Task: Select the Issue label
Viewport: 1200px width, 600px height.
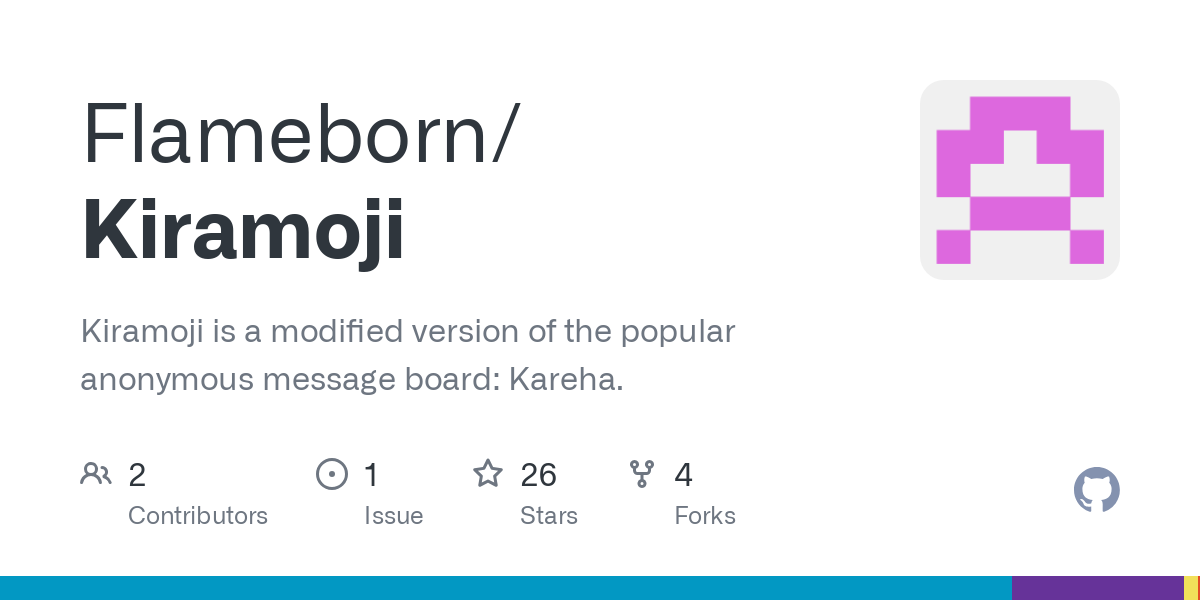Action: point(393,516)
